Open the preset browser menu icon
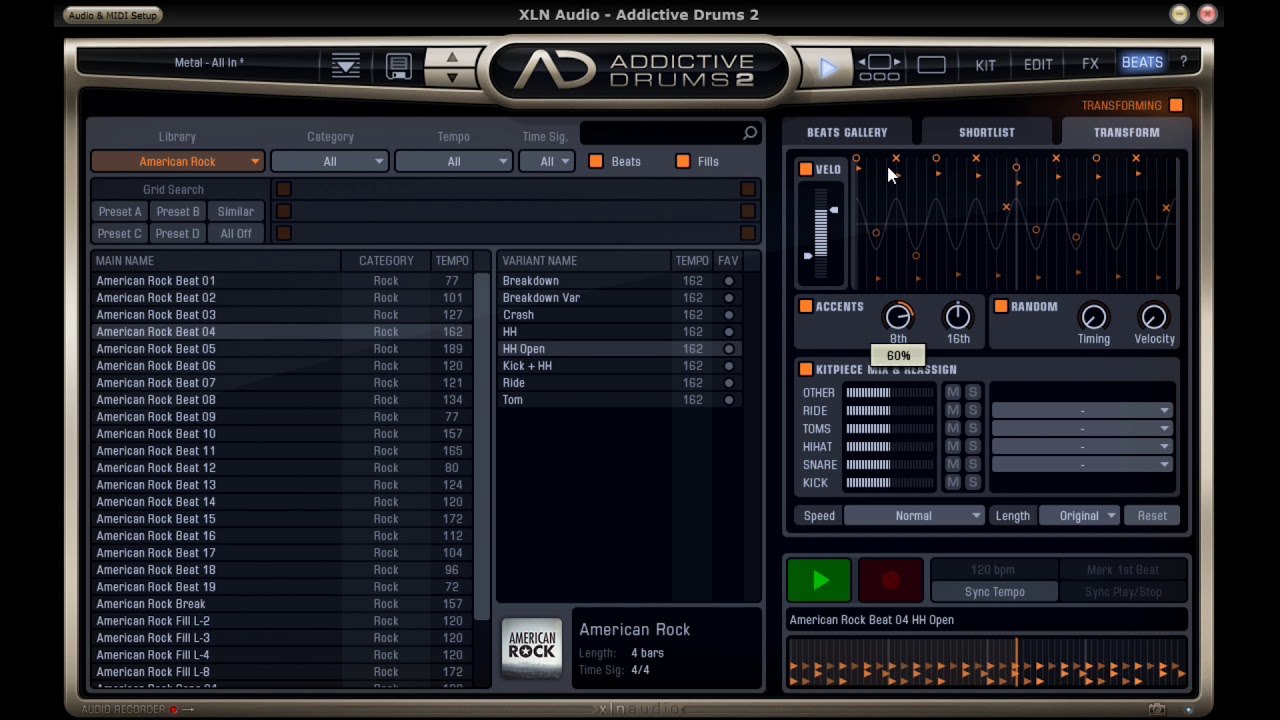 pyautogui.click(x=346, y=66)
